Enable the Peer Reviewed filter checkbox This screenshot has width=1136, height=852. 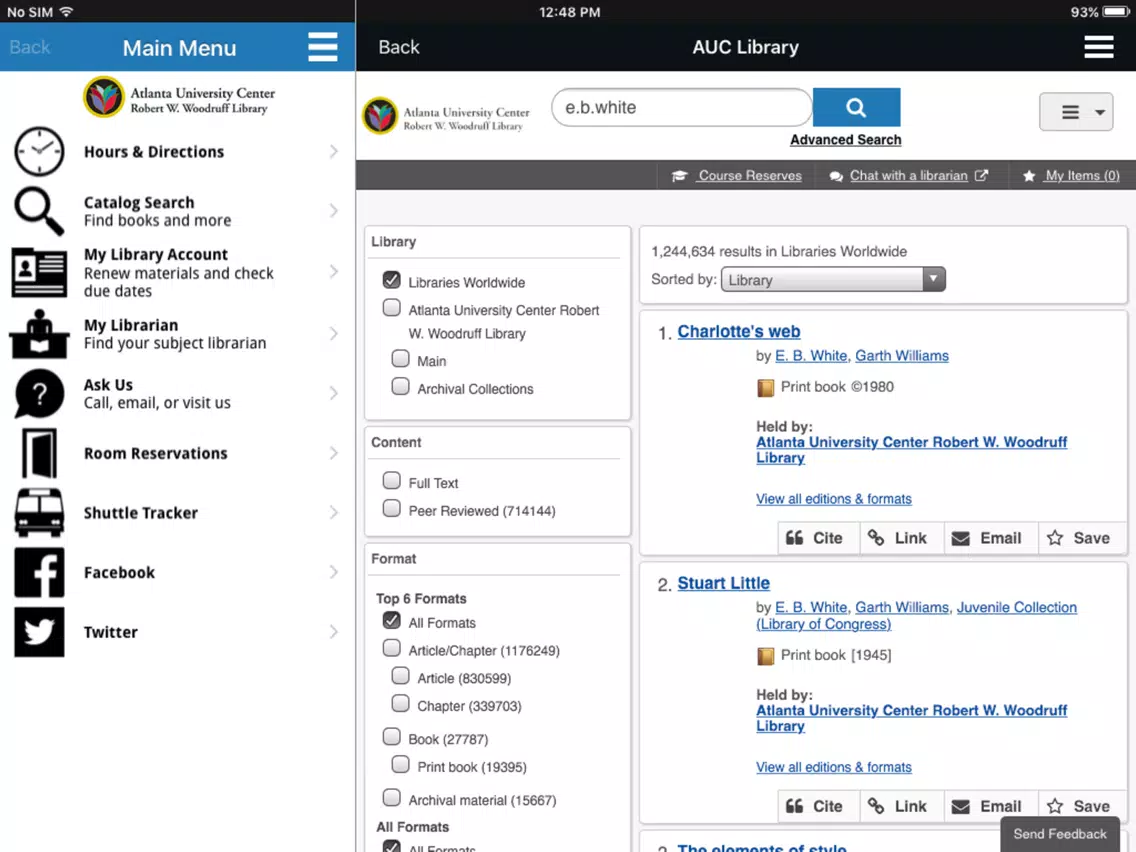pos(391,509)
